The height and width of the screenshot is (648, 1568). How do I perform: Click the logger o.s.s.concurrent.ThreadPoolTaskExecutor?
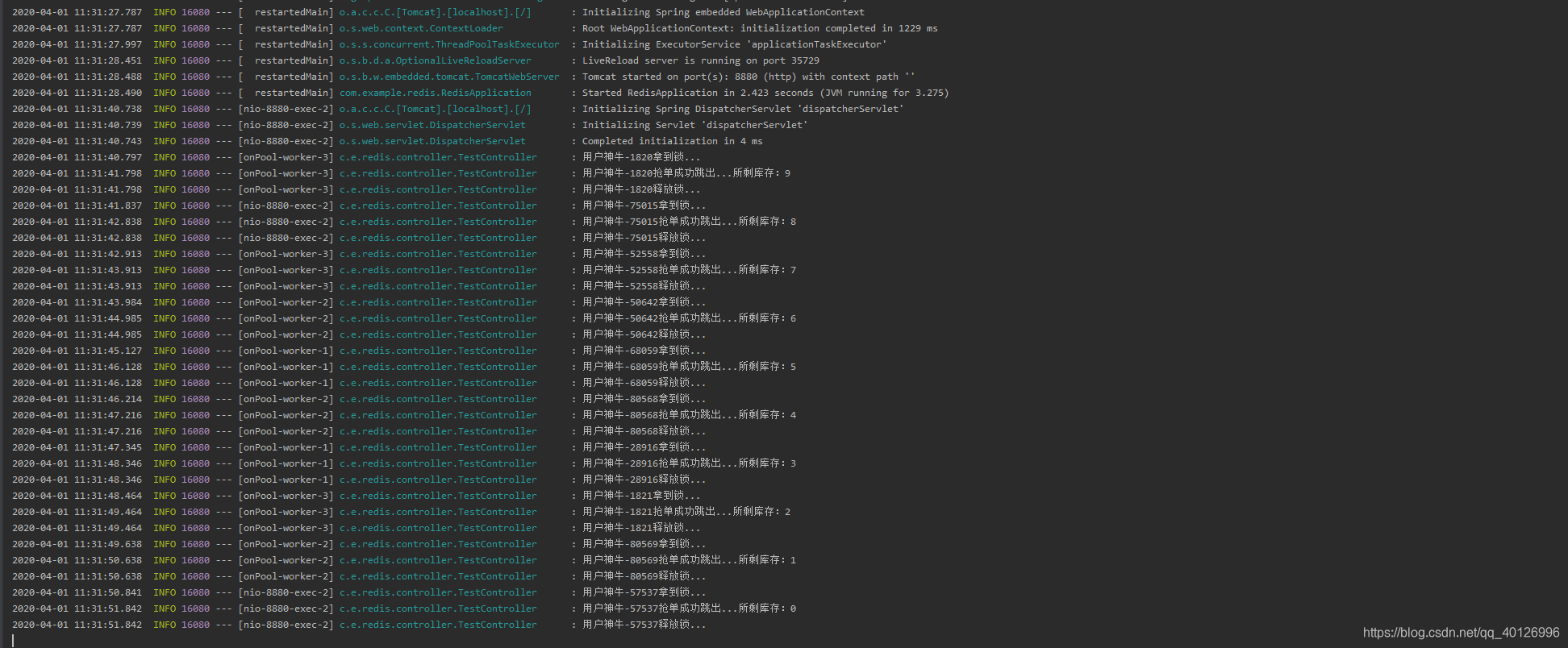pyautogui.click(x=449, y=44)
